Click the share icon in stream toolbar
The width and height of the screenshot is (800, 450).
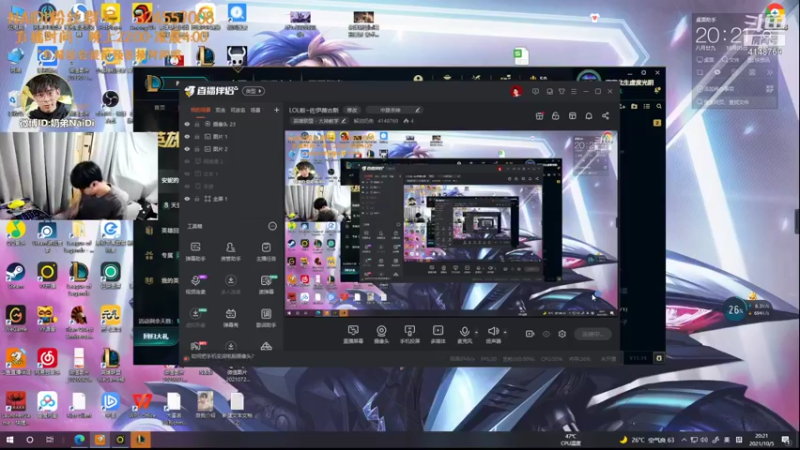(606, 116)
